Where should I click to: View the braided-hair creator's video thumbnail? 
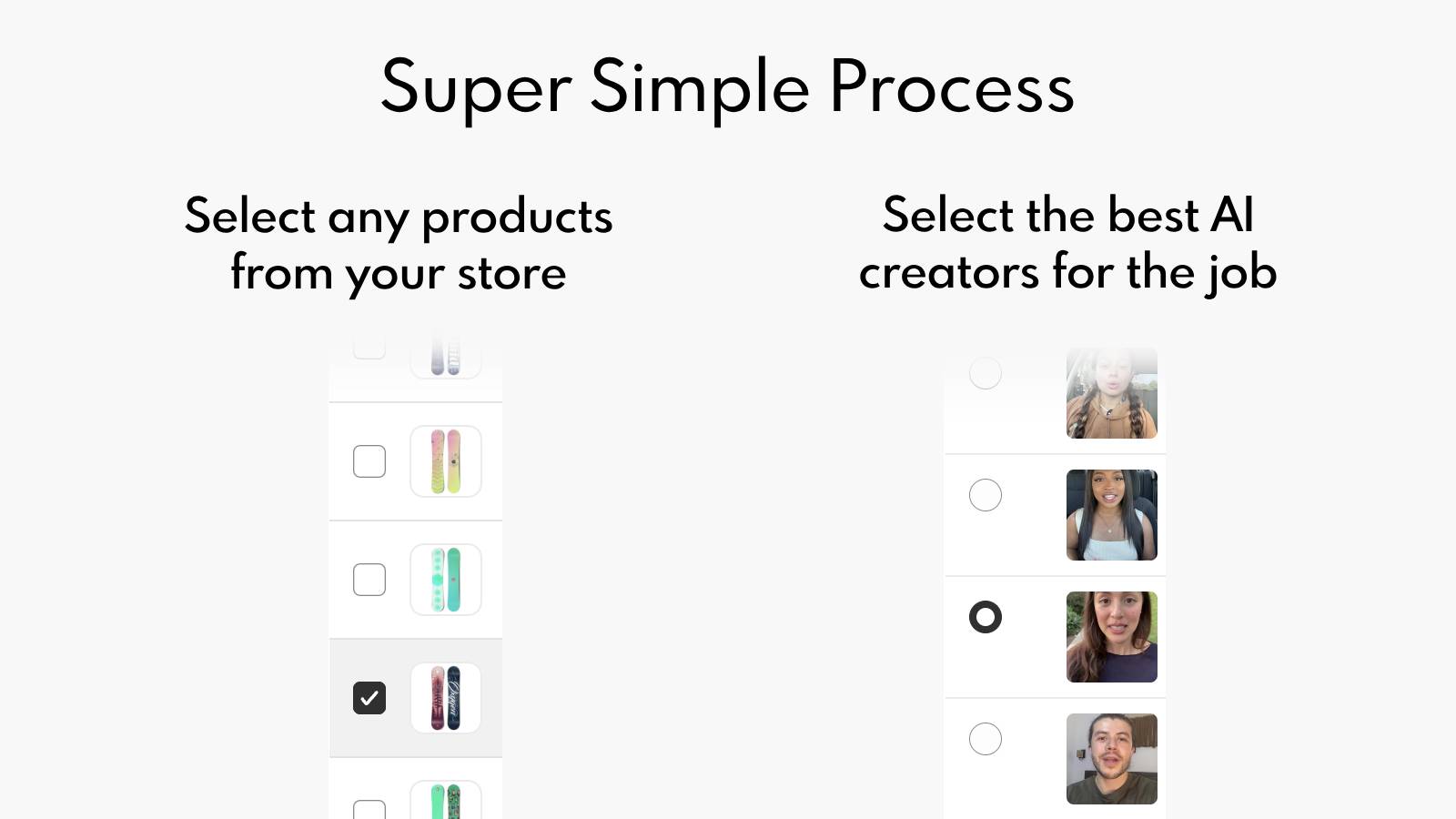coord(1111,392)
